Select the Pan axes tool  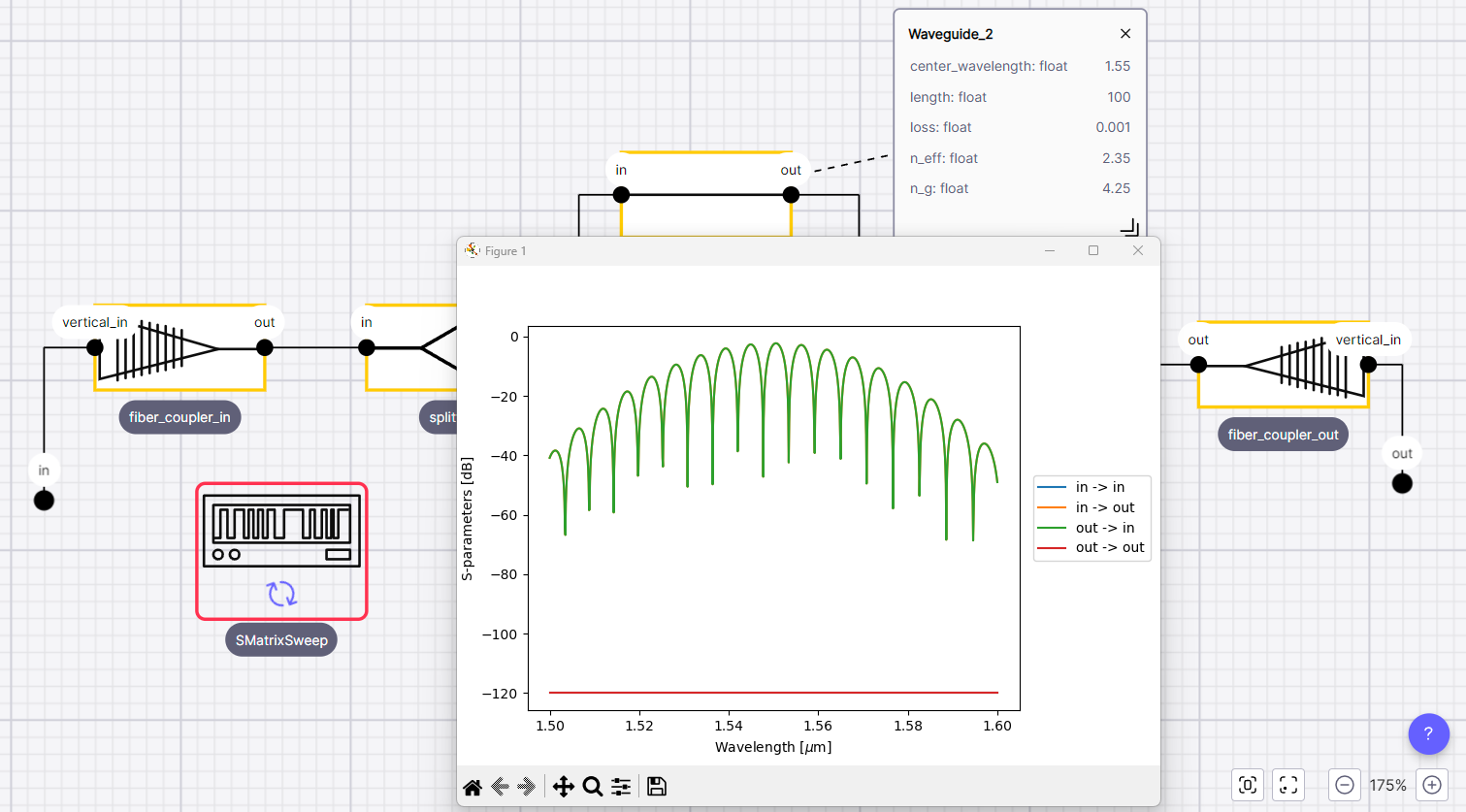[x=563, y=787]
